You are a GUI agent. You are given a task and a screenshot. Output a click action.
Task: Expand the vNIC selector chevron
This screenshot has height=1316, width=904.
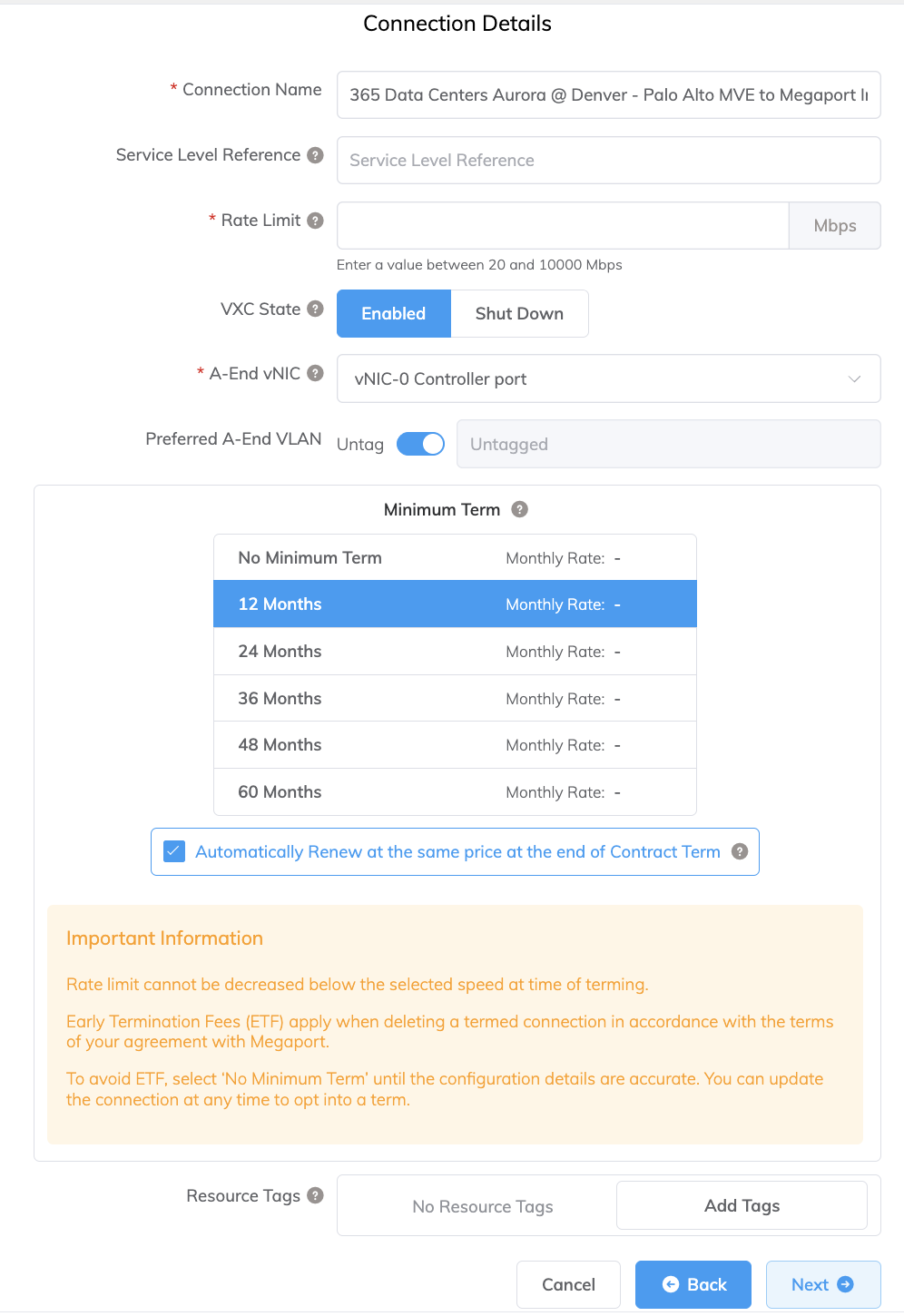[853, 378]
